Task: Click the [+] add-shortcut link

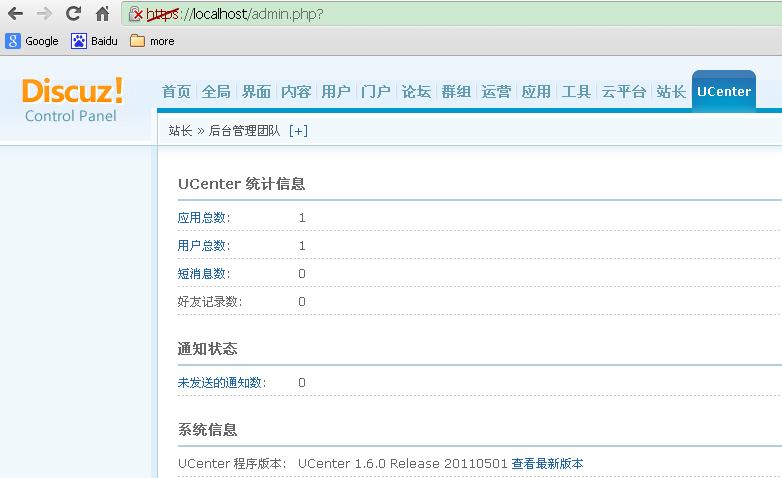Action: coord(298,131)
